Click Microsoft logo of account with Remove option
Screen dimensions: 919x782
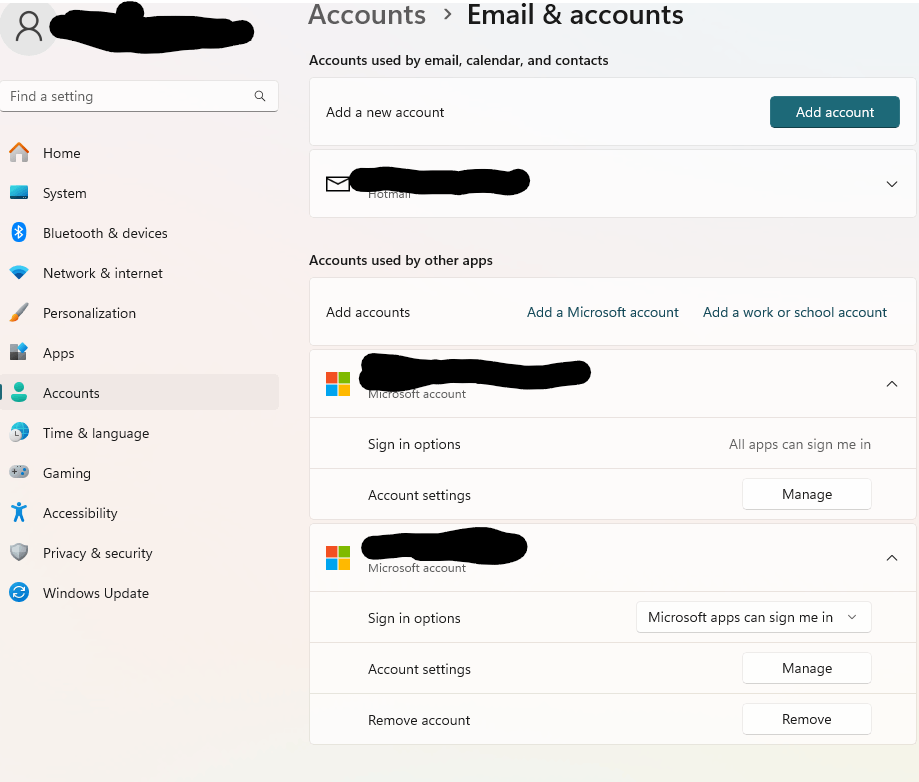pos(338,558)
